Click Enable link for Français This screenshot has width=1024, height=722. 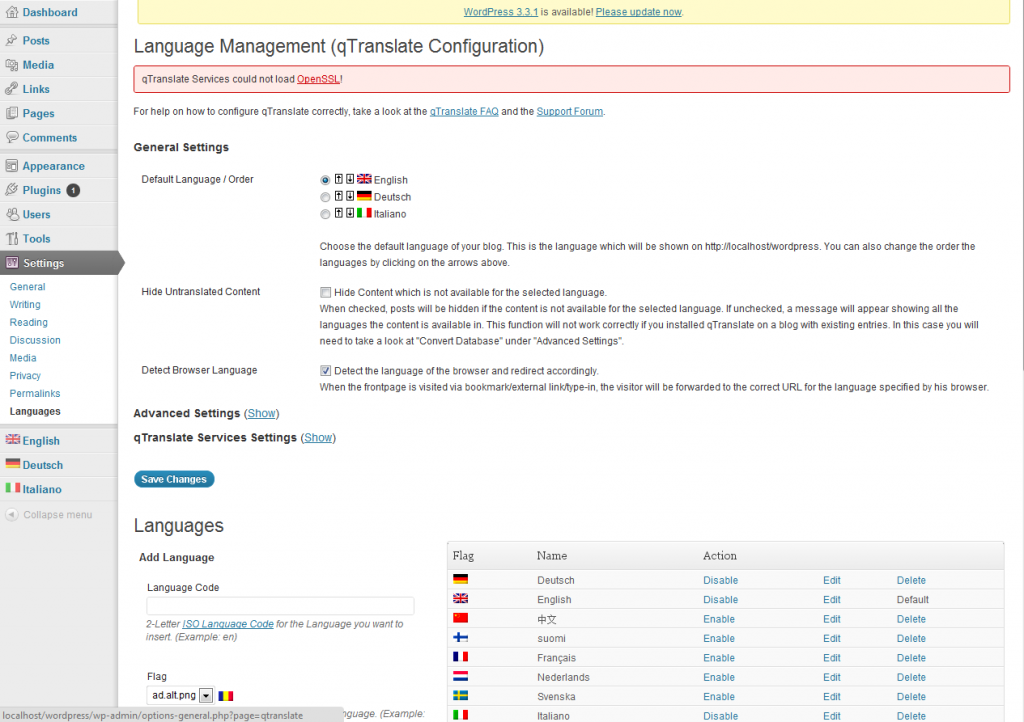718,658
